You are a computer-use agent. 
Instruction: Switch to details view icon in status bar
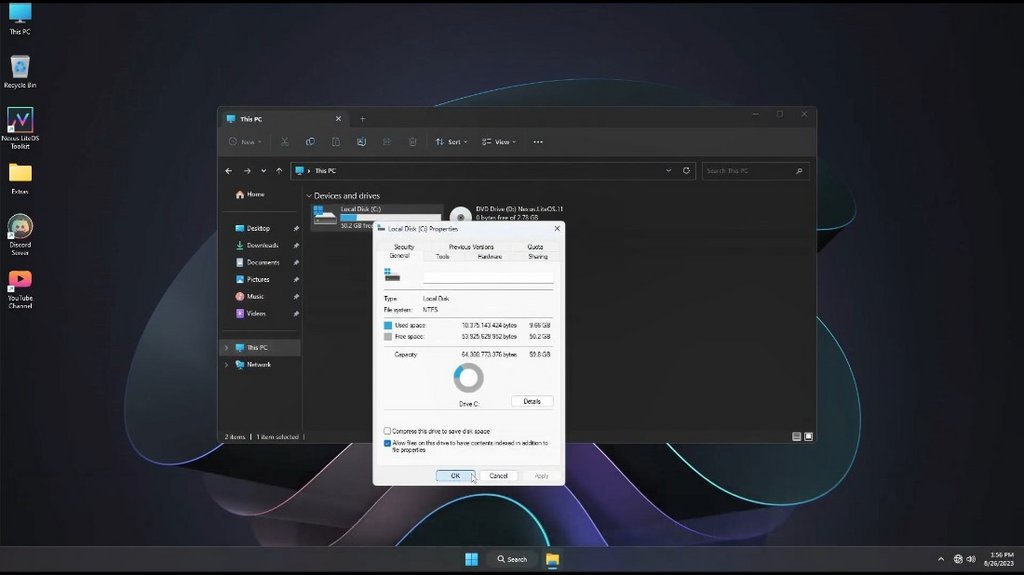pyautogui.click(x=797, y=436)
